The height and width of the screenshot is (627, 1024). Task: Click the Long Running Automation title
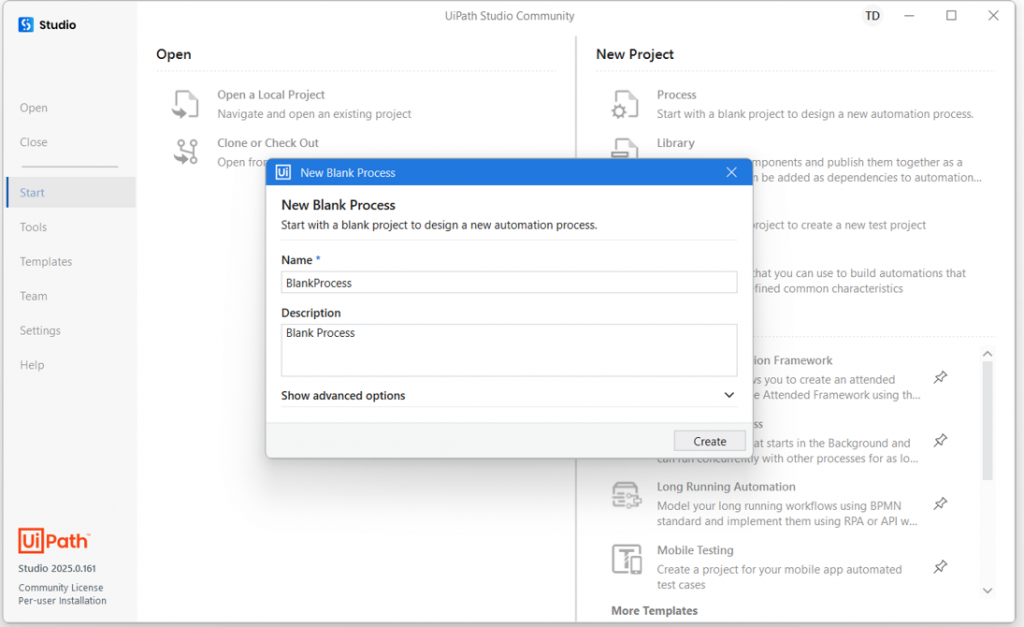(x=726, y=487)
